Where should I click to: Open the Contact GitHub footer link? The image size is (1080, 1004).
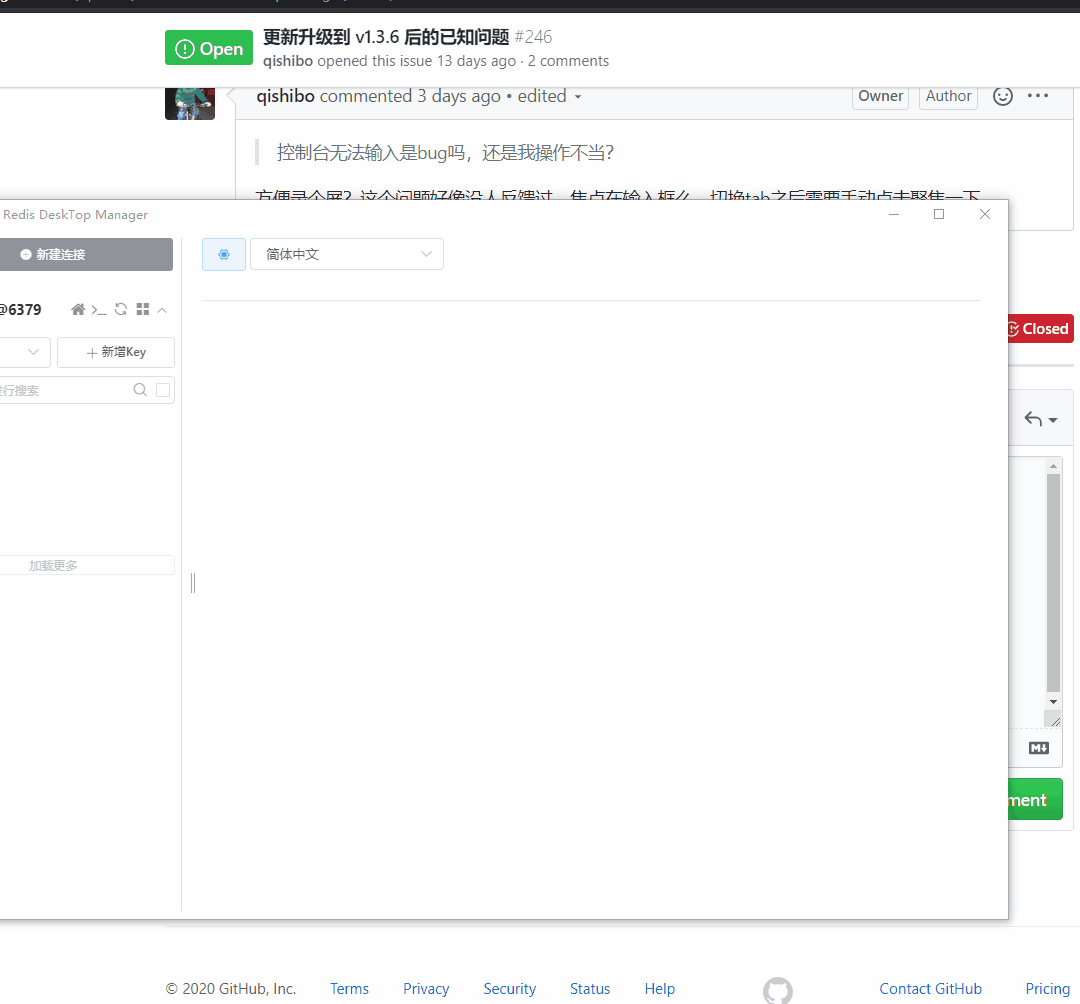tap(930, 989)
